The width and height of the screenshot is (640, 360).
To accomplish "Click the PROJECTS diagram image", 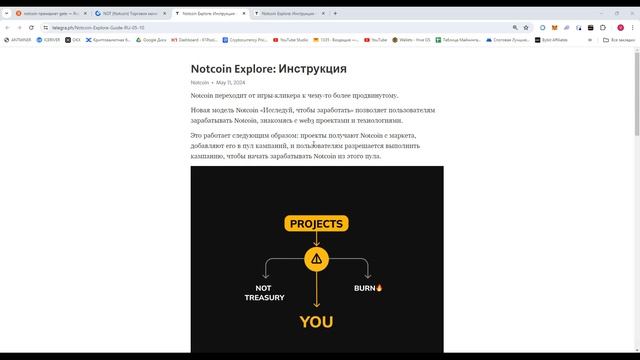I will click(317, 259).
